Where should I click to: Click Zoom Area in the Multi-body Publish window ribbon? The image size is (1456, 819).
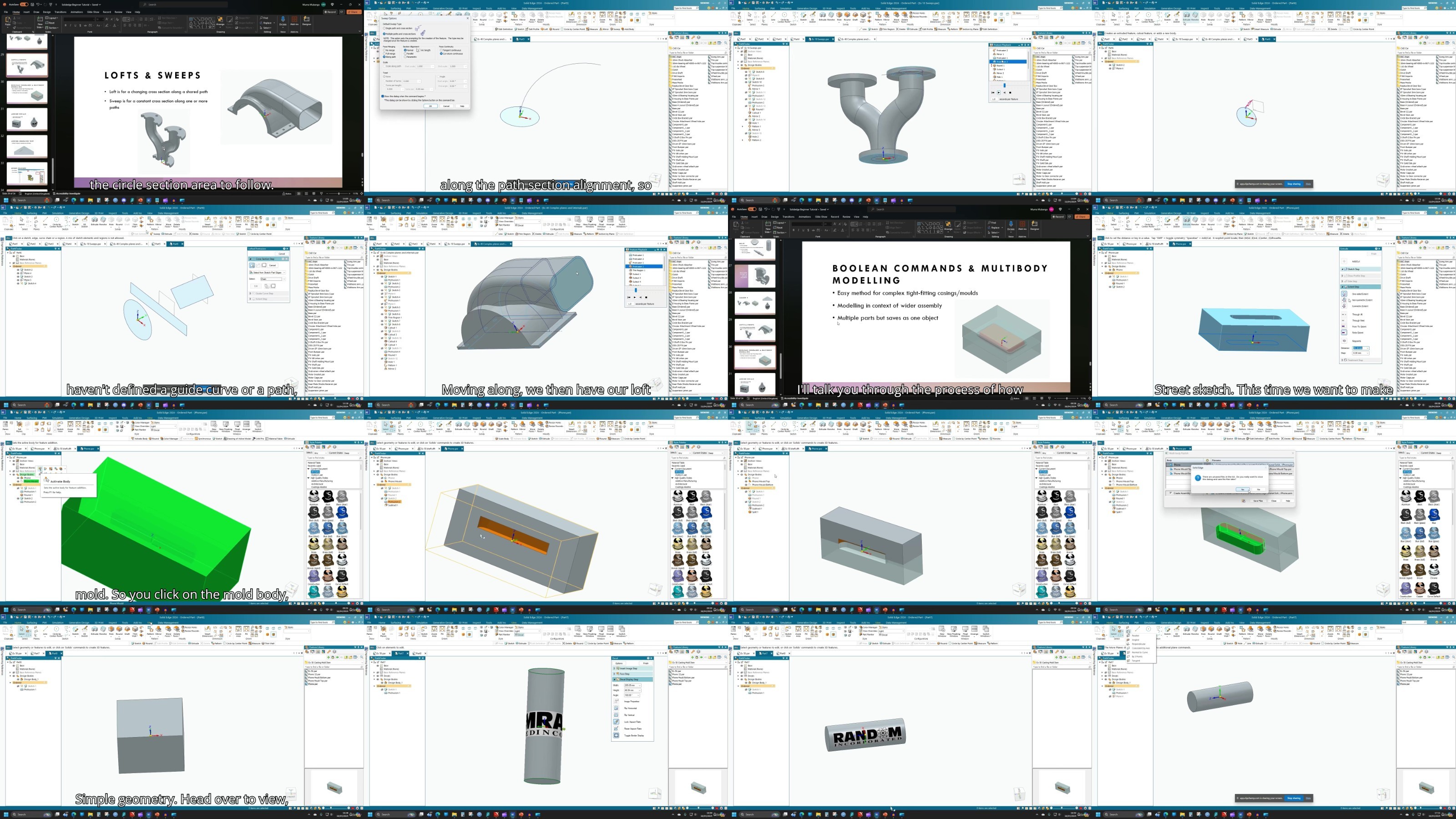1330,428
